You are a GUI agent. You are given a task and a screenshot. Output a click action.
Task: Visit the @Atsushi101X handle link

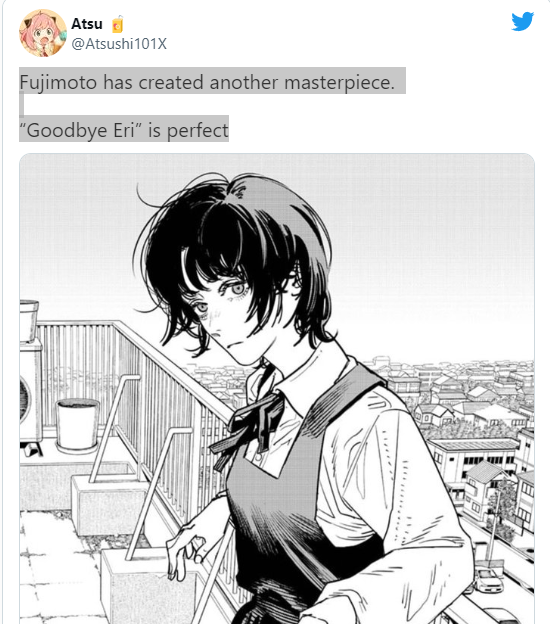pos(119,43)
